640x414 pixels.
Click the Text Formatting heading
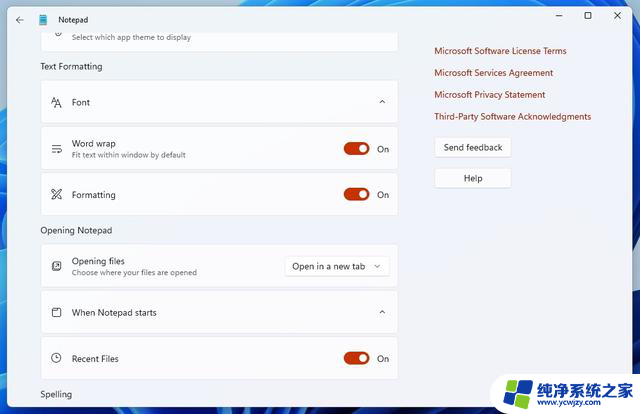pyautogui.click(x=71, y=66)
